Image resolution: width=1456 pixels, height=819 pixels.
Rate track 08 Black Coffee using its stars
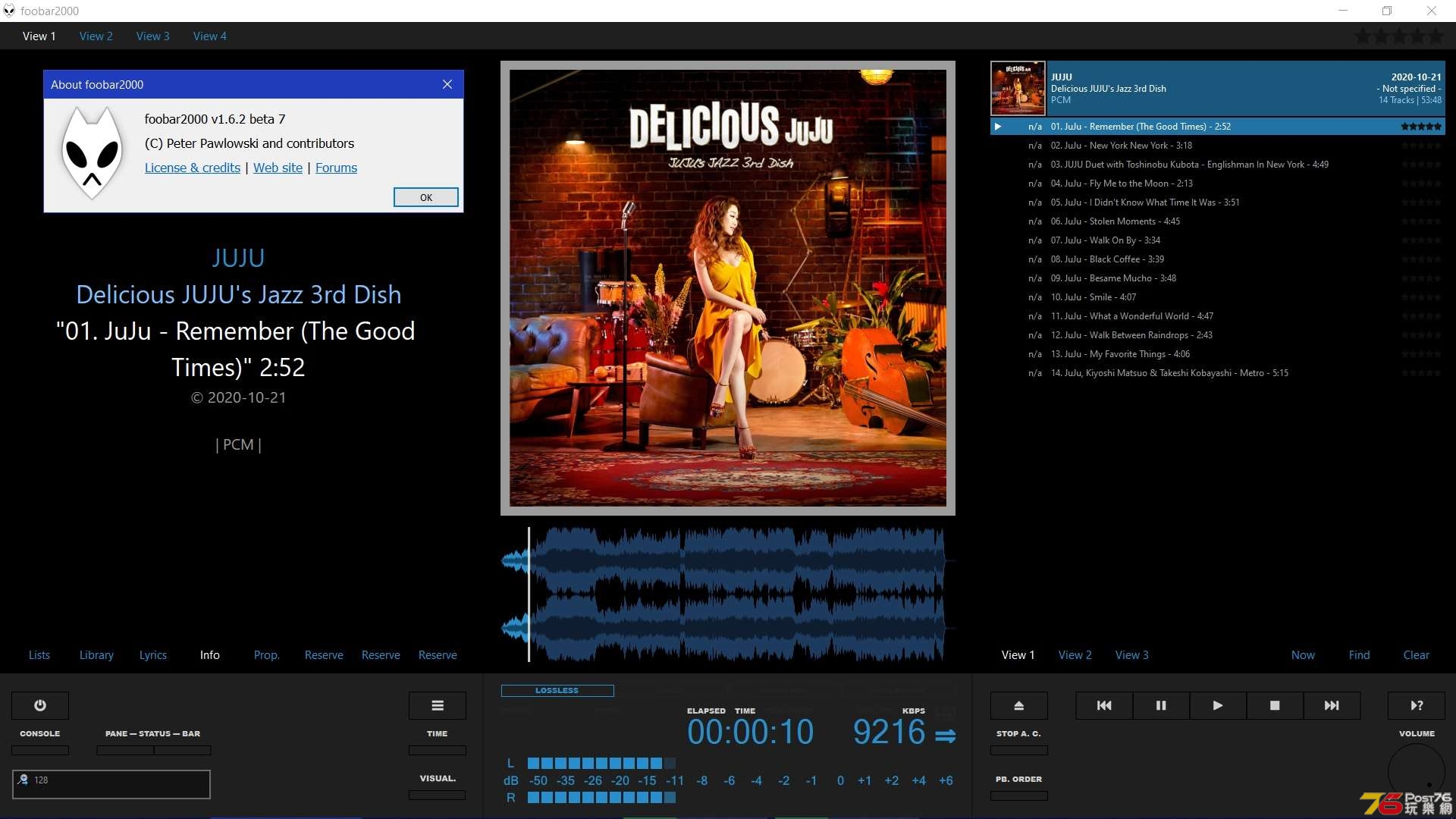[x=1421, y=259]
